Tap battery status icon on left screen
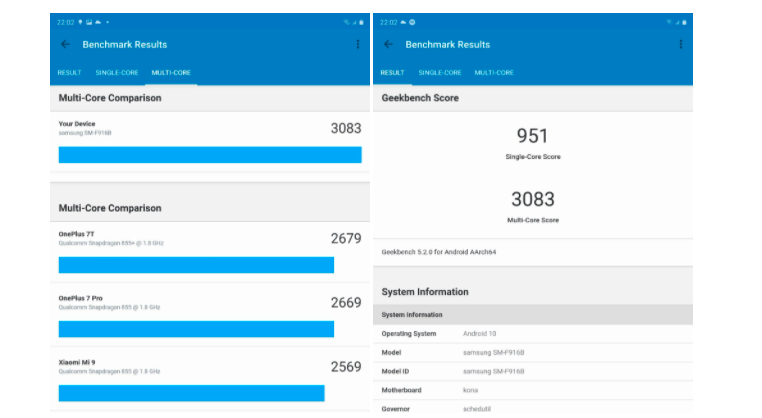Screen dimensions: 762x418 [361, 22]
